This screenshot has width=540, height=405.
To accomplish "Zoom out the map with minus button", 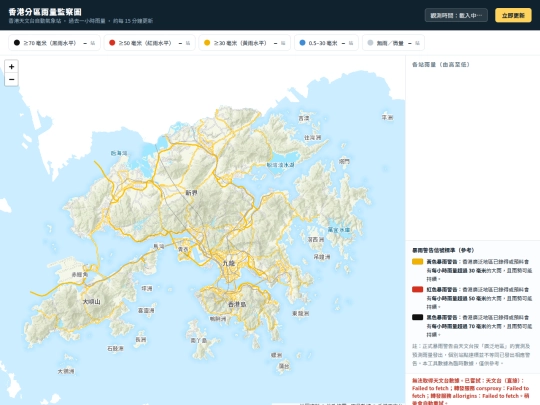I will coord(11,80).
